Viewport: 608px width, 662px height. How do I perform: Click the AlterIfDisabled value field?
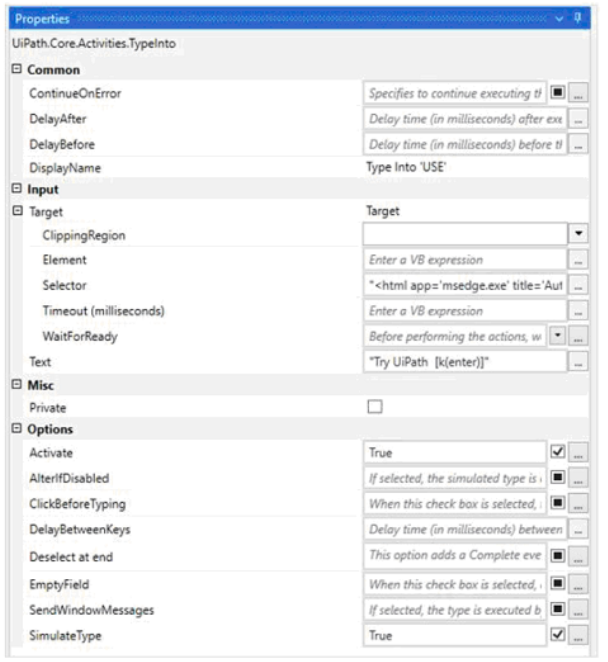[x=455, y=478]
